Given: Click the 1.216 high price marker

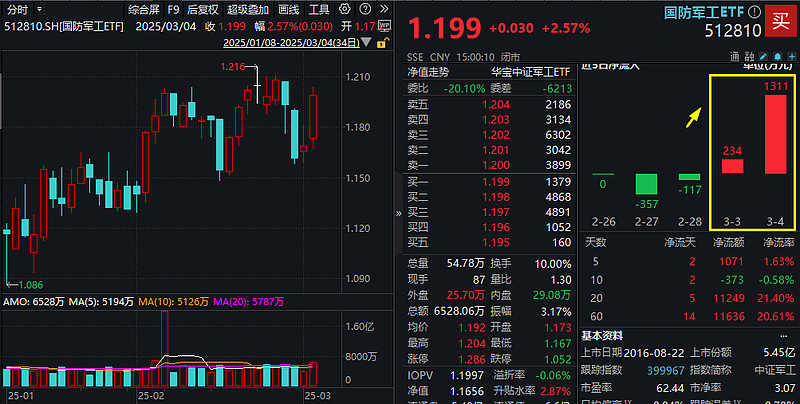Looking at the screenshot, I should click(x=233, y=66).
